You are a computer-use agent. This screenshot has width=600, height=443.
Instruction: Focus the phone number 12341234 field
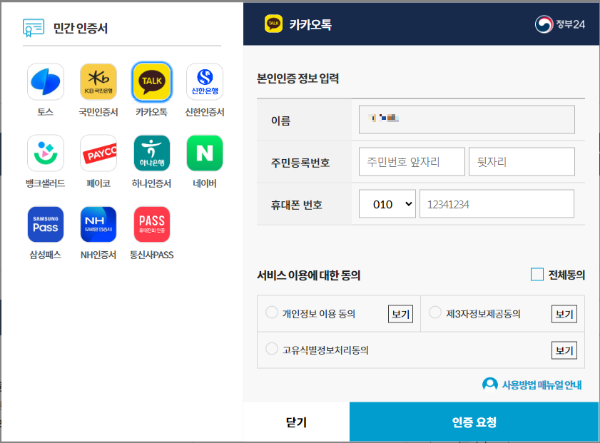pos(497,204)
